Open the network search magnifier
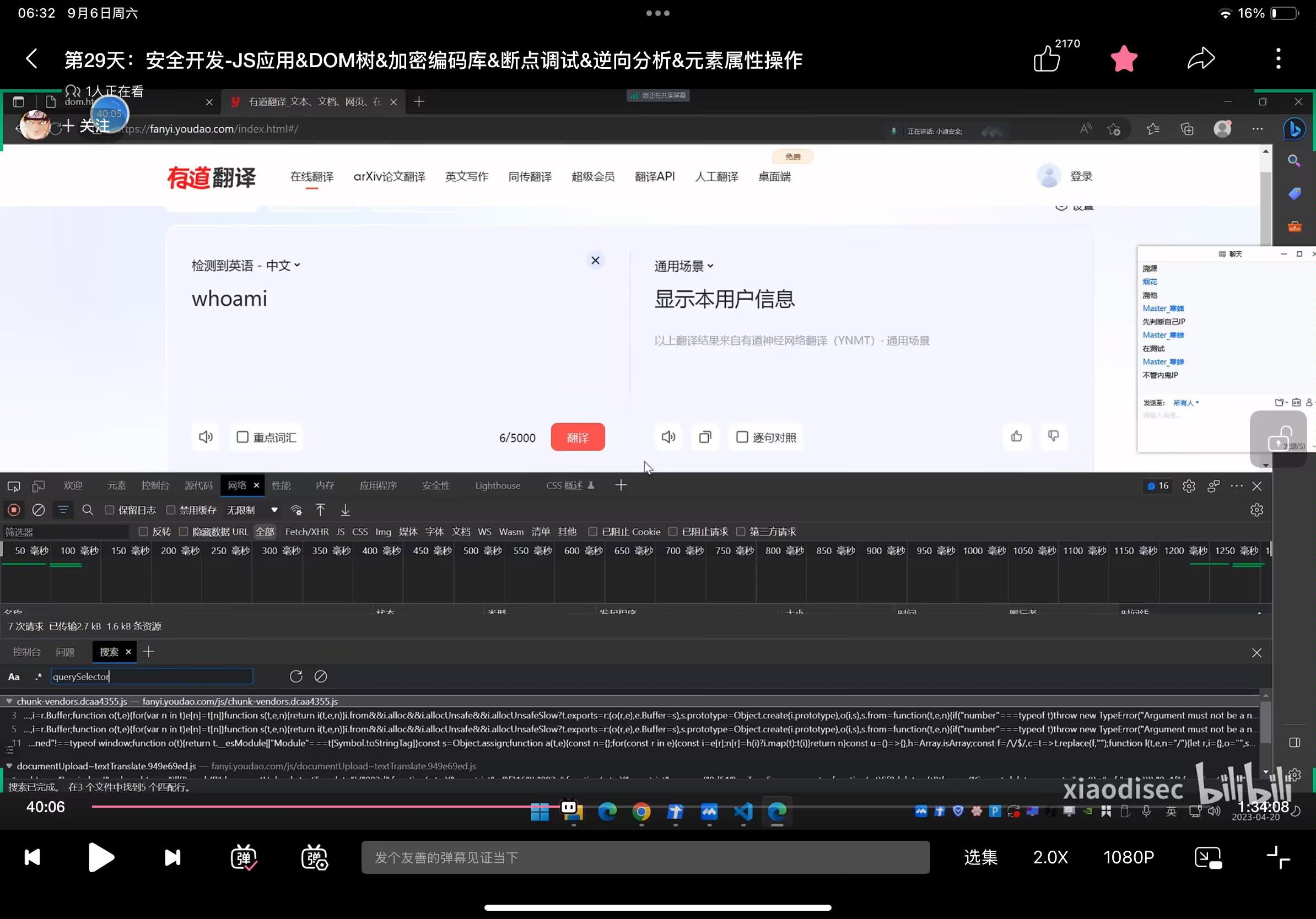 point(88,510)
